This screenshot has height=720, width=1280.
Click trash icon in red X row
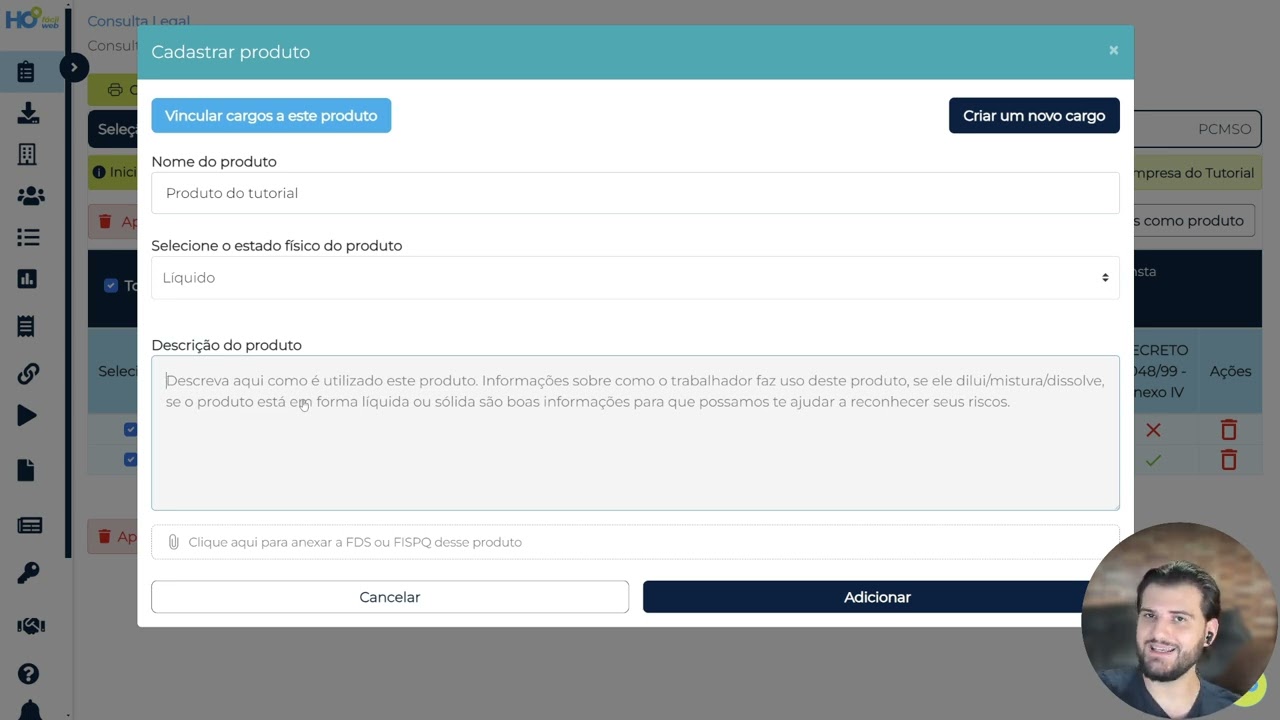tap(1229, 430)
